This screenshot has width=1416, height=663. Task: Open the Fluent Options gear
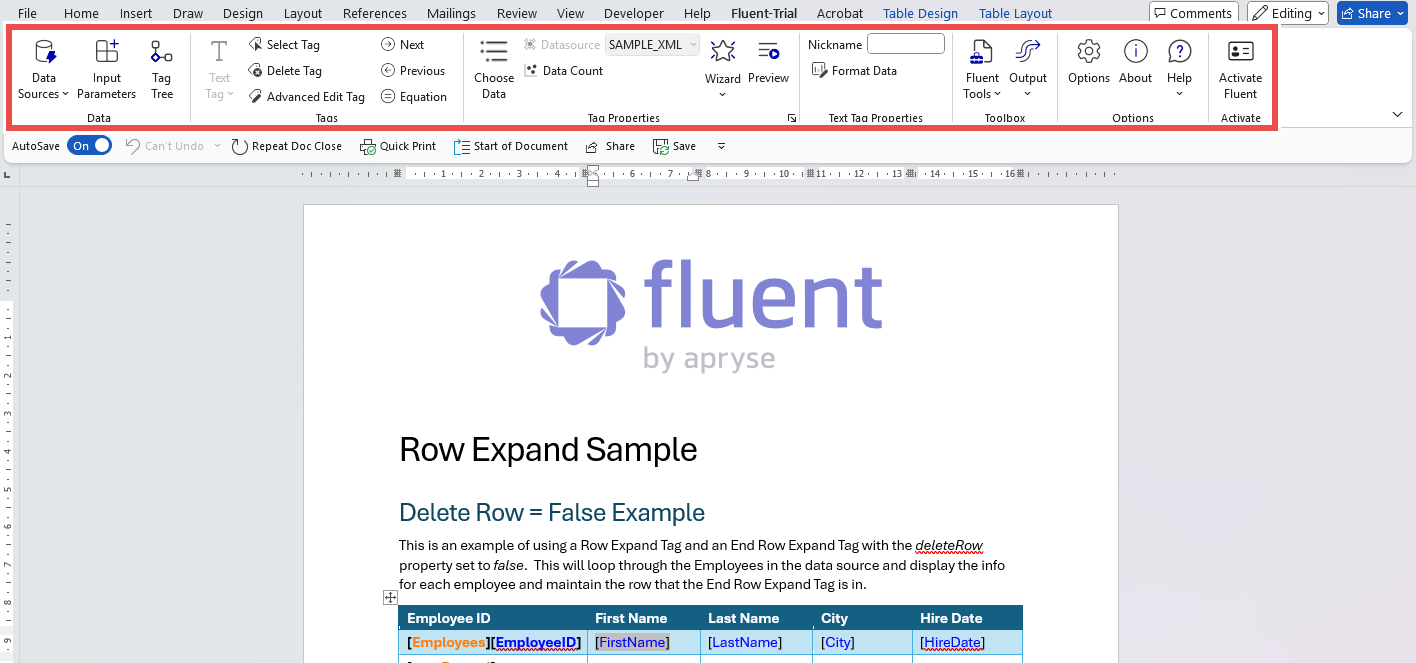(x=1089, y=62)
